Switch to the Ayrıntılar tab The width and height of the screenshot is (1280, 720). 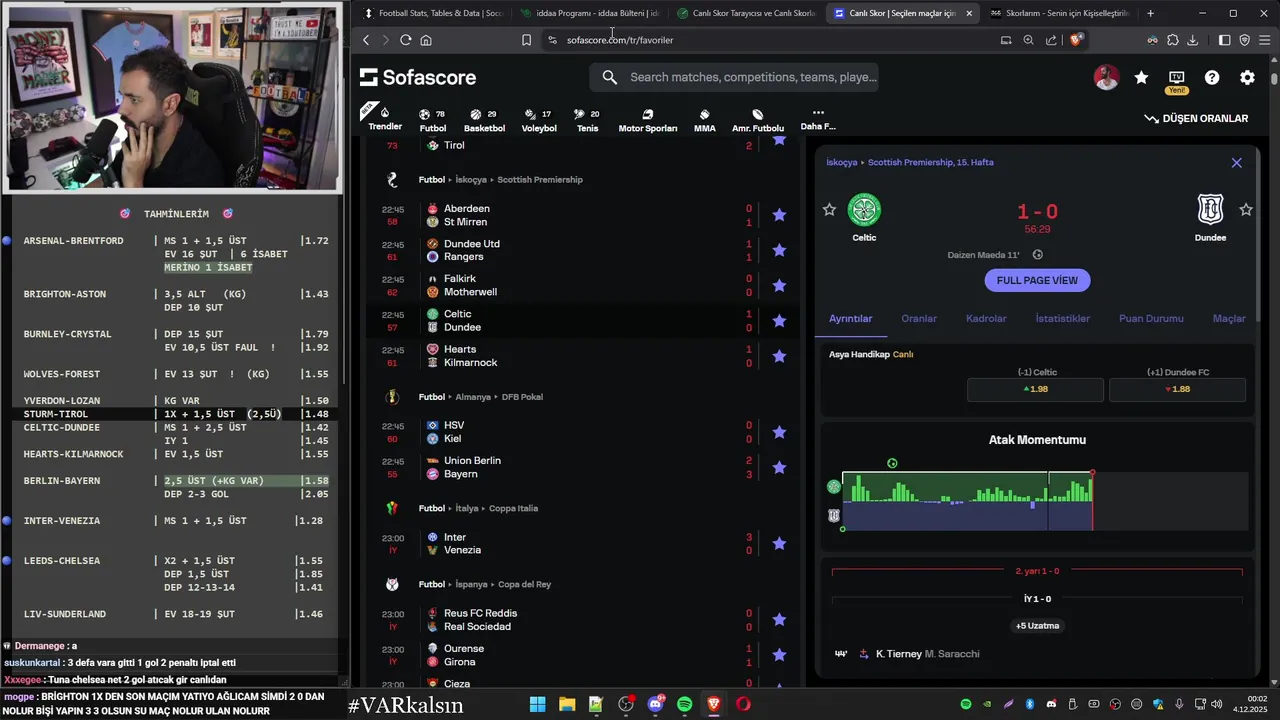pos(850,318)
